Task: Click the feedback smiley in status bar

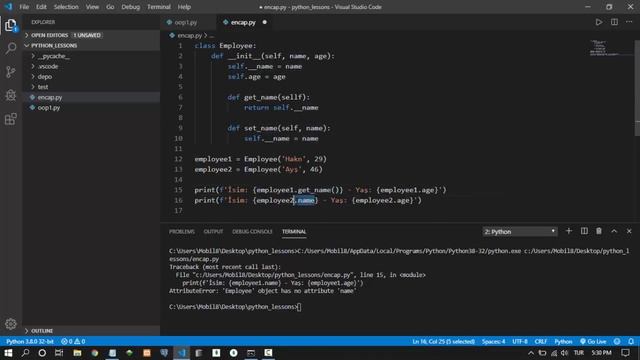Action: click(x=617, y=341)
